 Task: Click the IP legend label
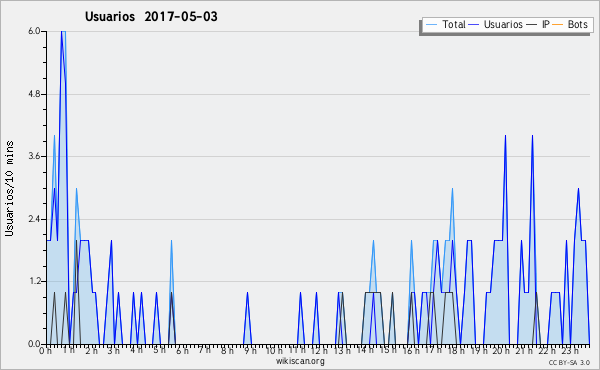click(546, 24)
